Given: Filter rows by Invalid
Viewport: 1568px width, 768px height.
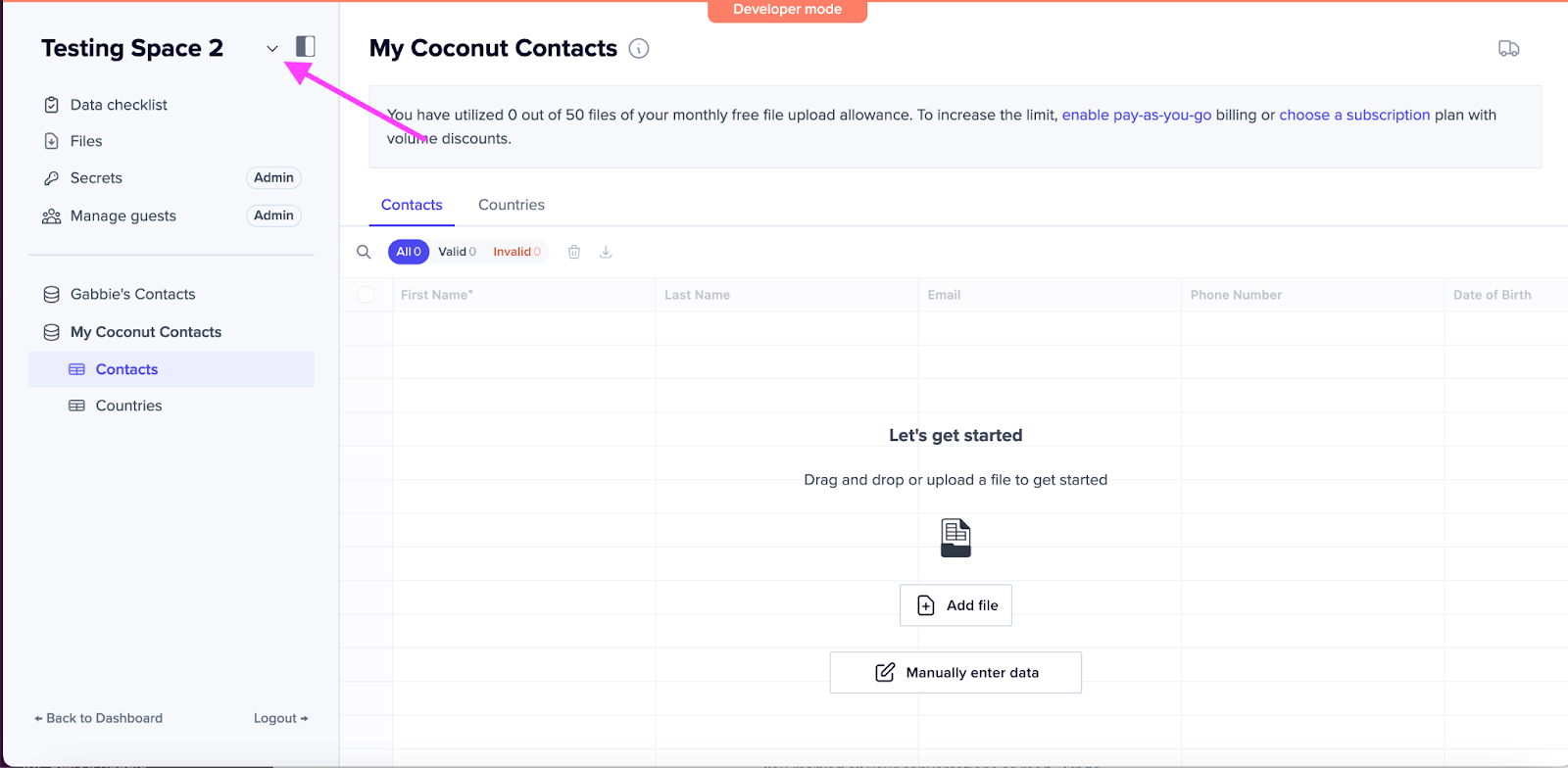Looking at the screenshot, I should click(x=516, y=252).
